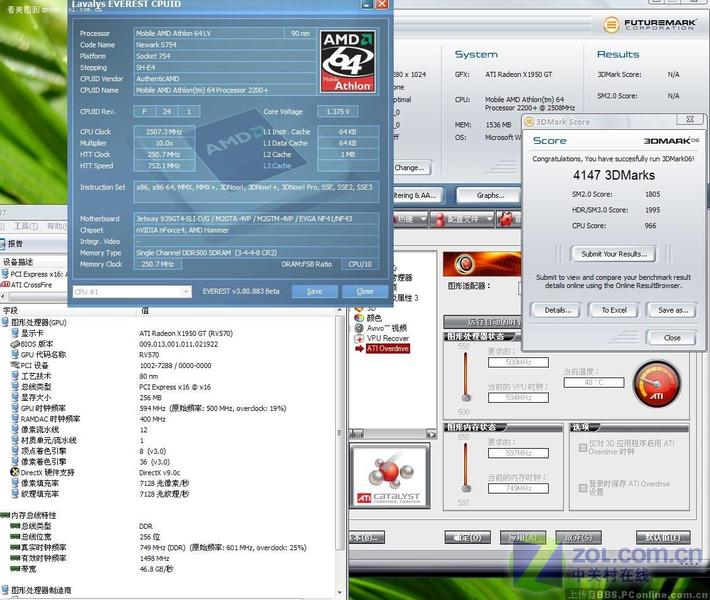Open the 工具 menu in EVEREST
Screen dimensions: 710x600
pos(27,226)
